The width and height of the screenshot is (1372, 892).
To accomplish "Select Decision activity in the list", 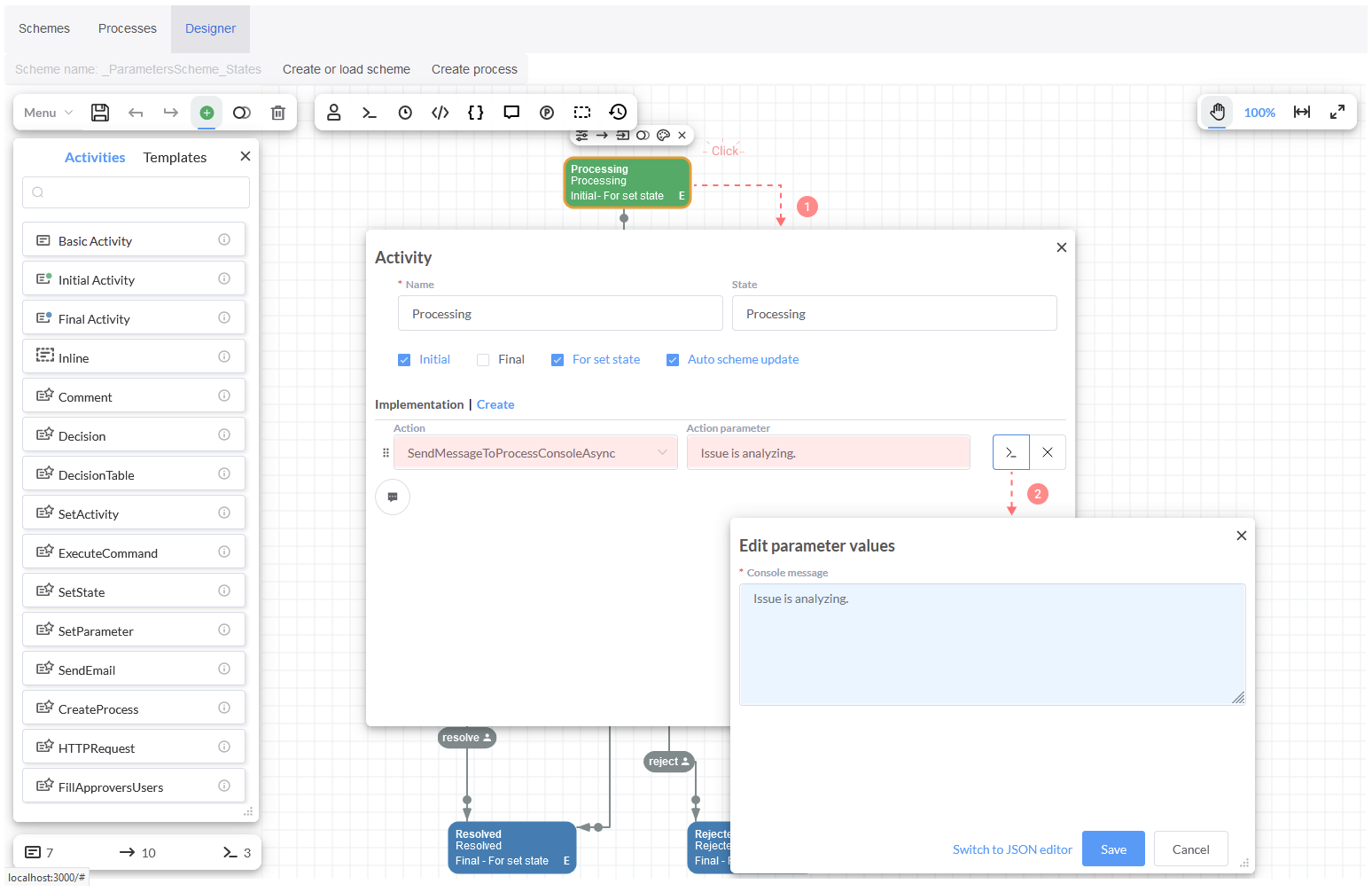I will pos(134,435).
